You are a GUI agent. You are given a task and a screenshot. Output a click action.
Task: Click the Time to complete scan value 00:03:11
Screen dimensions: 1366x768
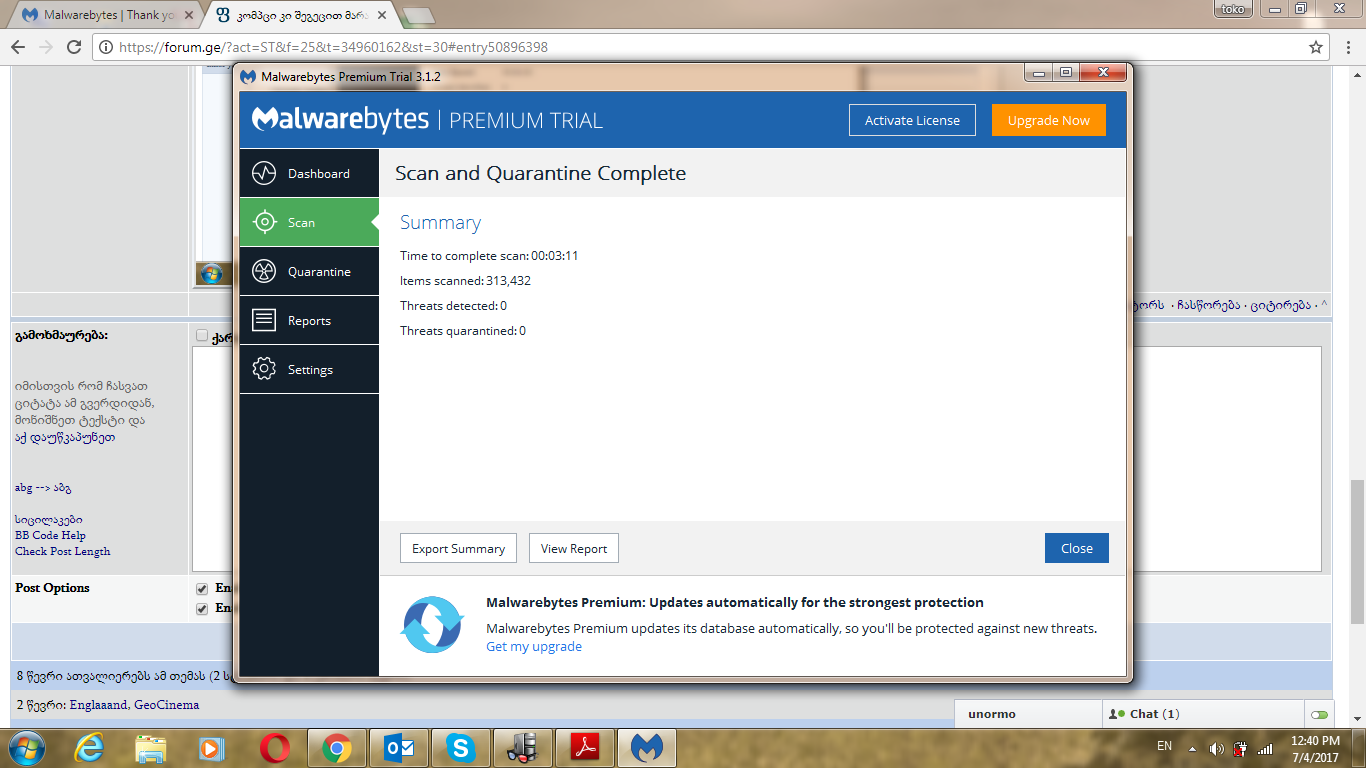tap(554, 255)
